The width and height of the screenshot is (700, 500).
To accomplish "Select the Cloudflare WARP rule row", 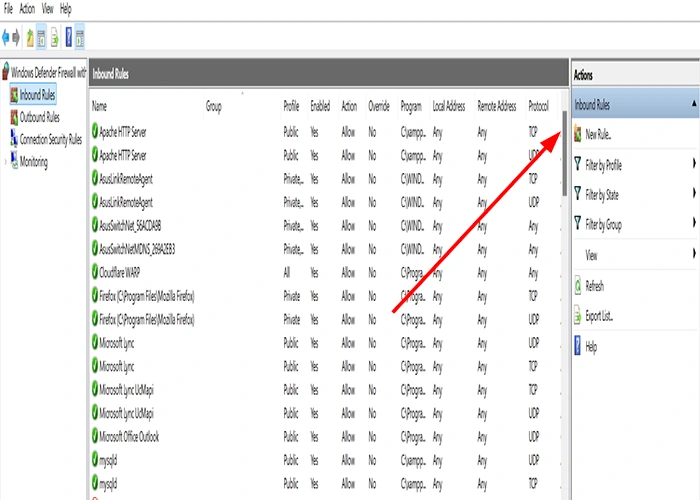I will click(x=325, y=272).
